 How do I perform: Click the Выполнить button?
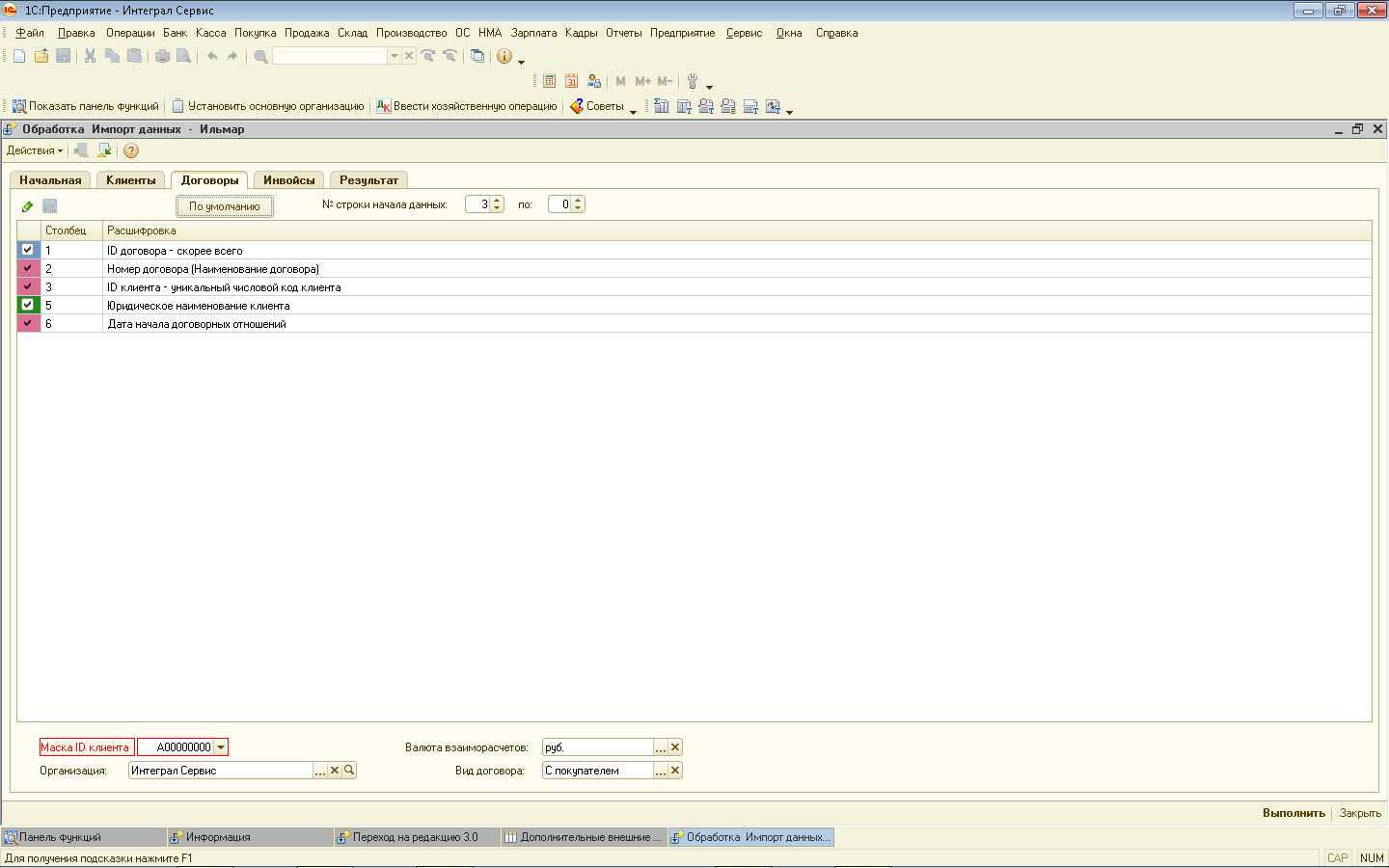[1294, 813]
